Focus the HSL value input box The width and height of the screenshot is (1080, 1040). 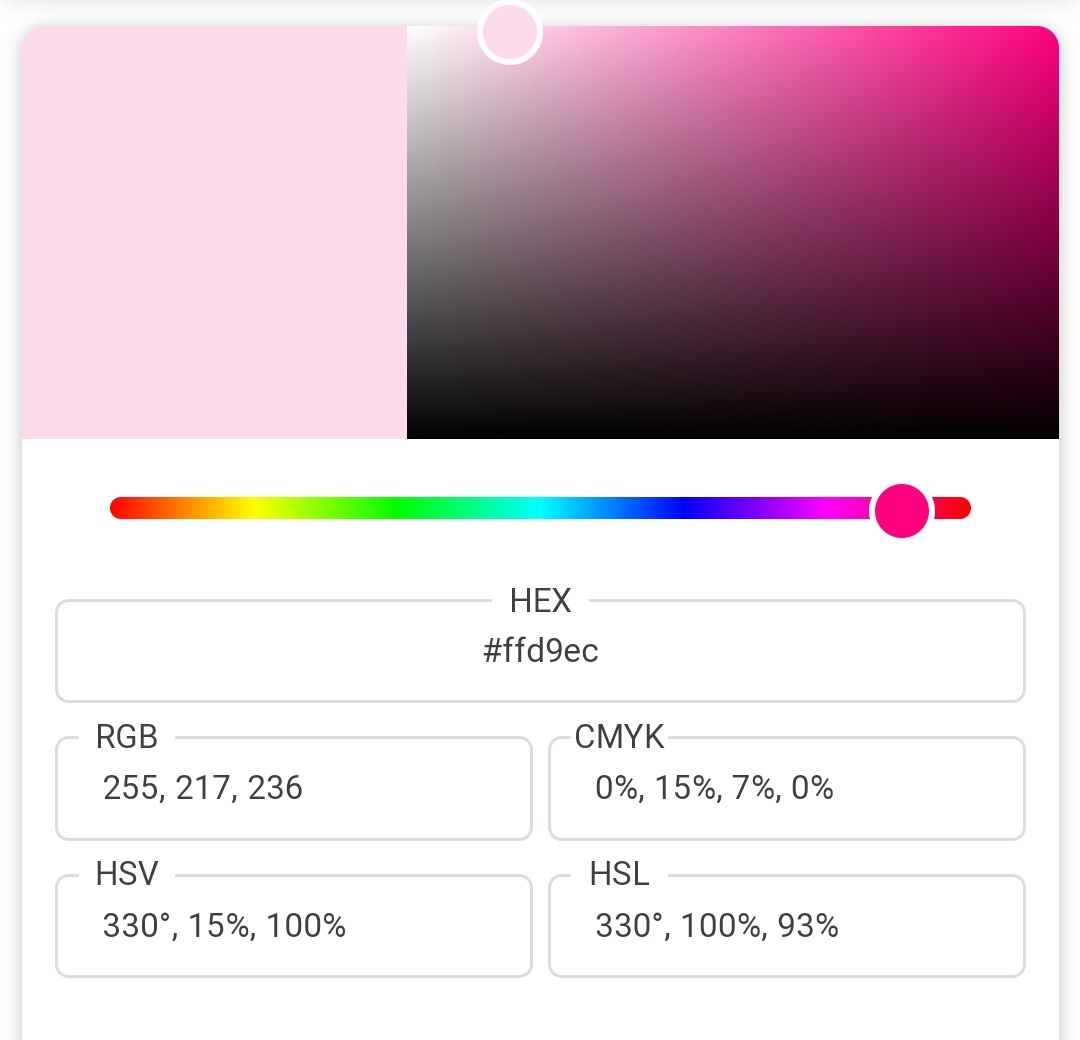786,927
